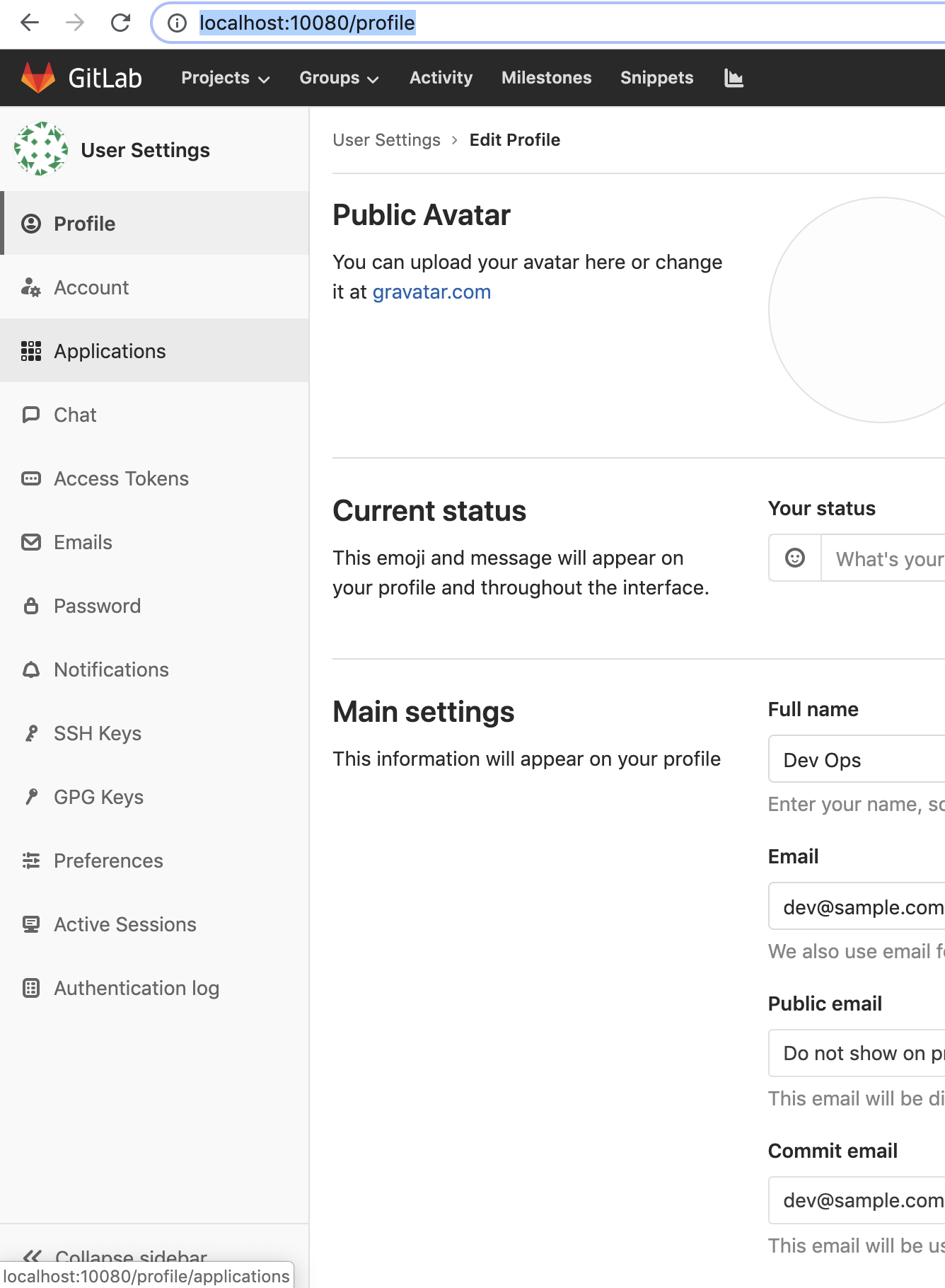Click the Edit Profile breadcrumb
The width and height of the screenshot is (945, 1288).
click(x=515, y=140)
